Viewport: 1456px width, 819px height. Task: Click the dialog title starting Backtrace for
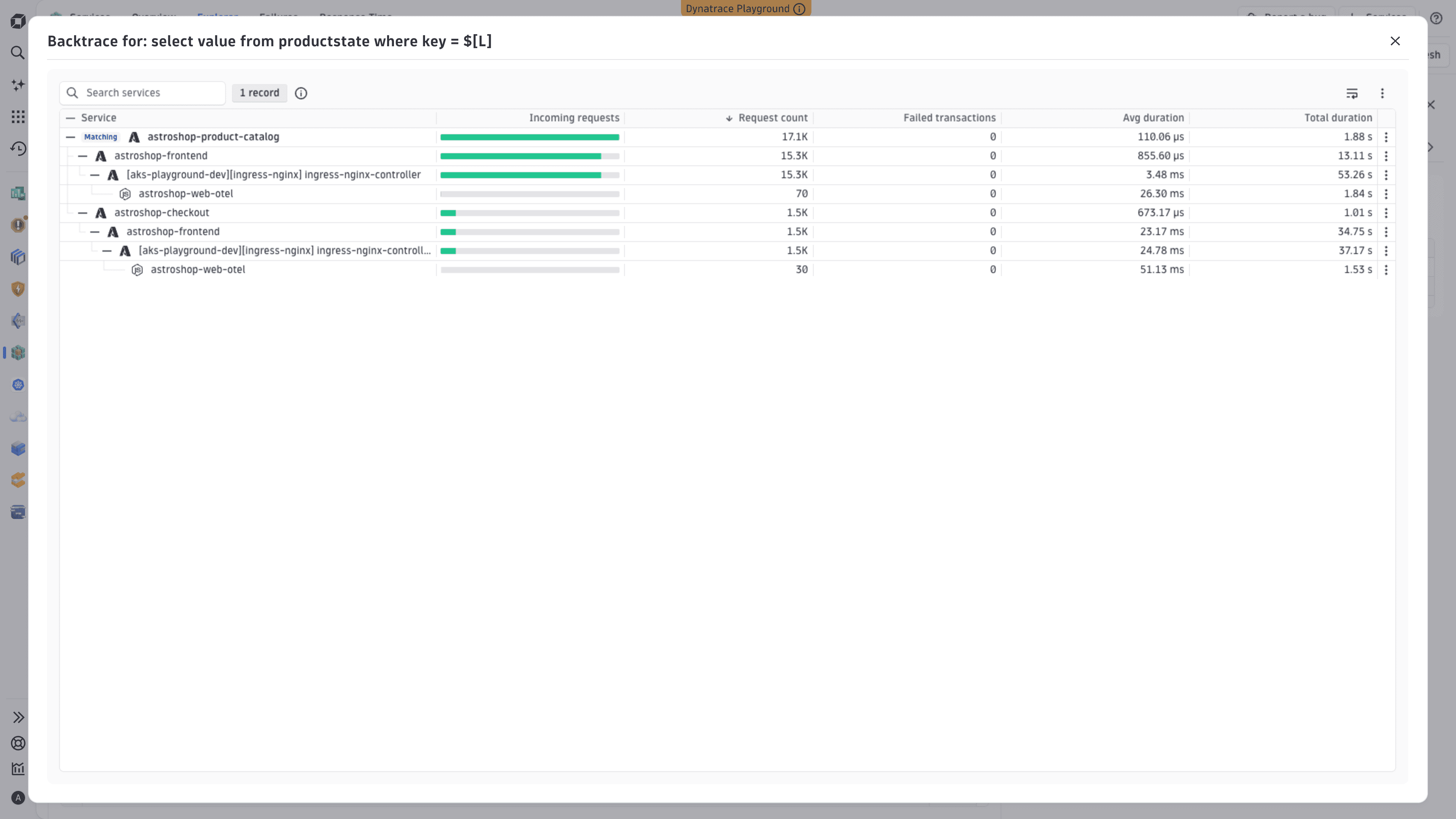pos(270,41)
